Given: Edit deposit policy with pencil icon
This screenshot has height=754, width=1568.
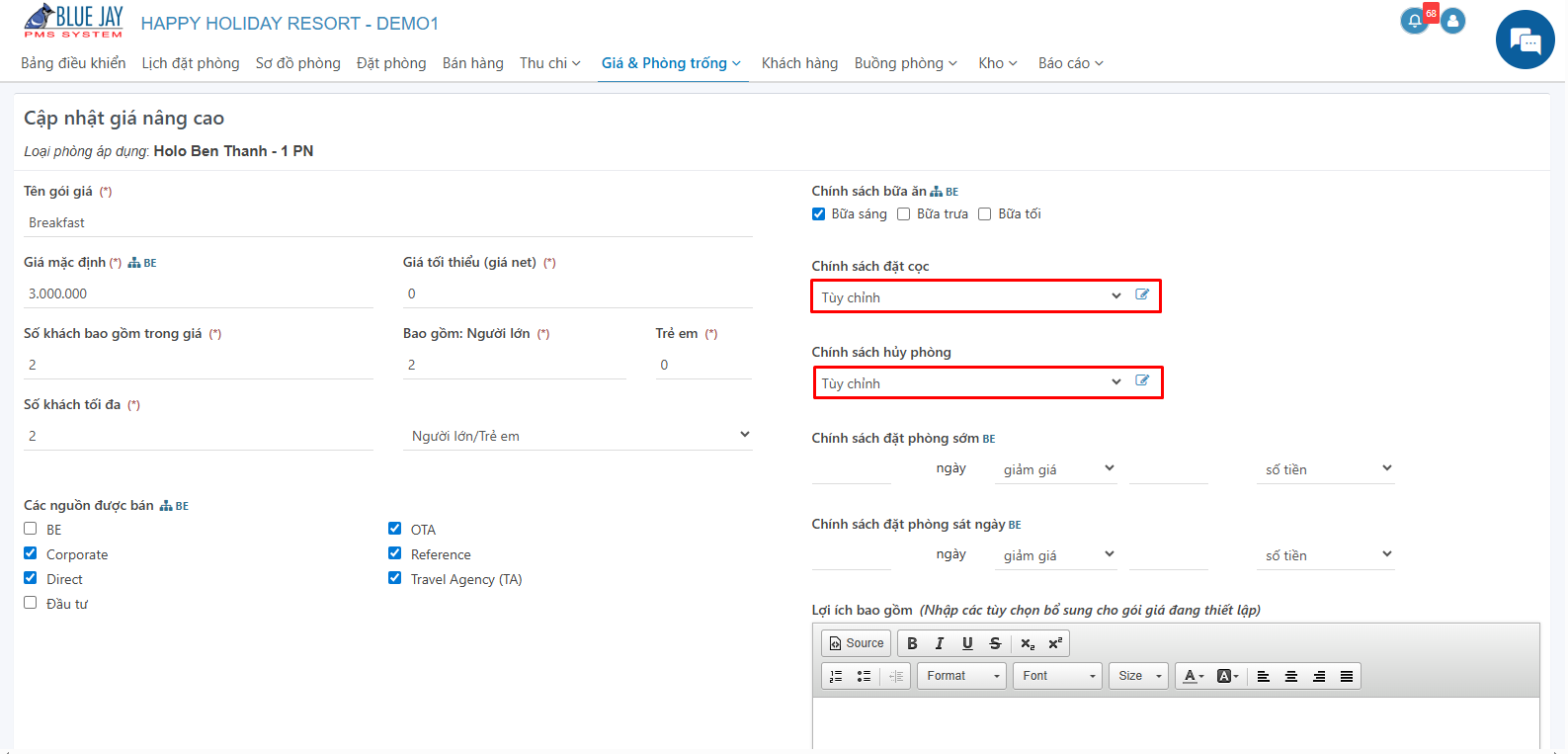Looking at the screenshot, I should pos(1142,294).
